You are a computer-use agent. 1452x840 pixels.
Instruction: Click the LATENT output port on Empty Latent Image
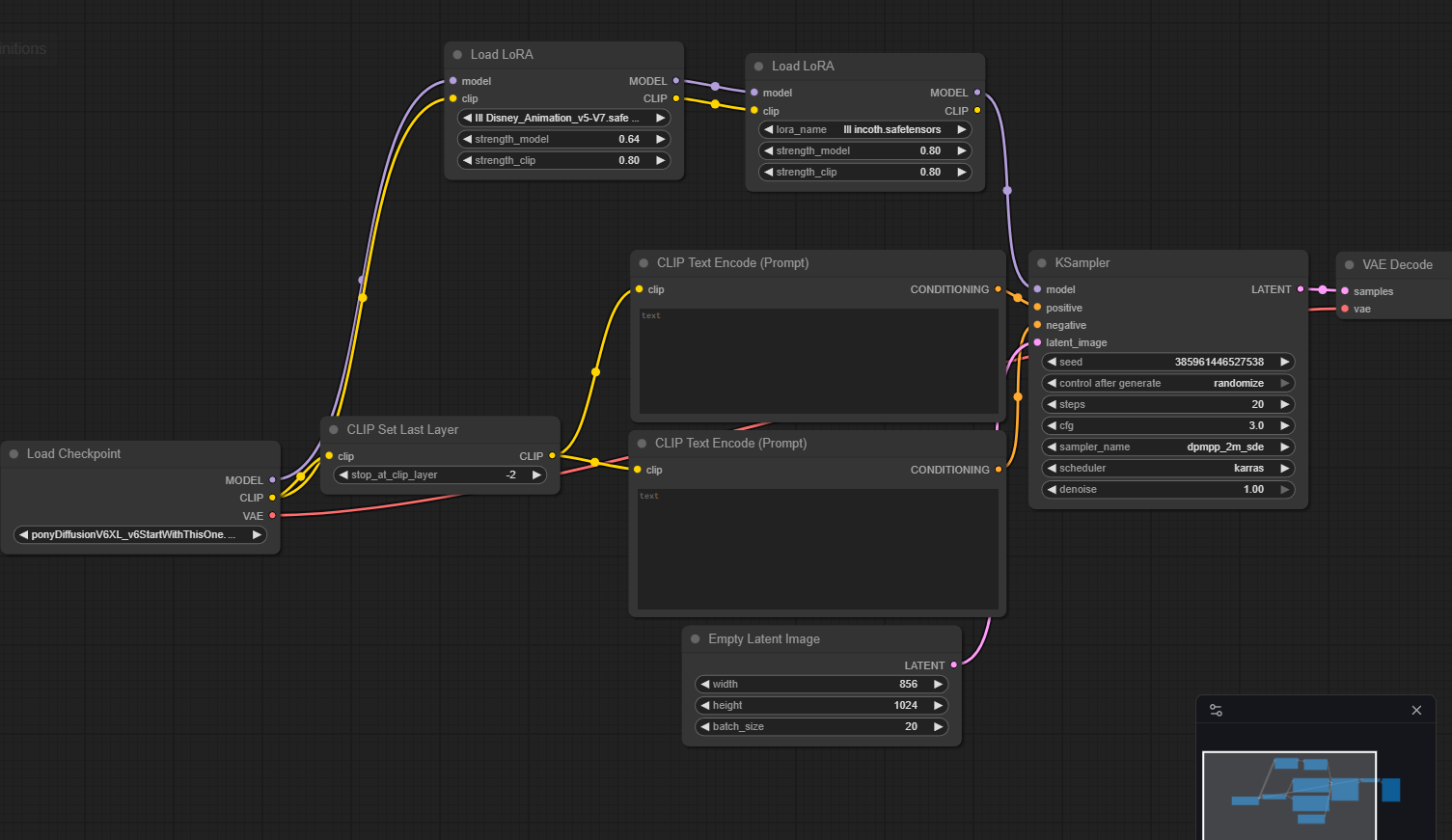(954, 664)
